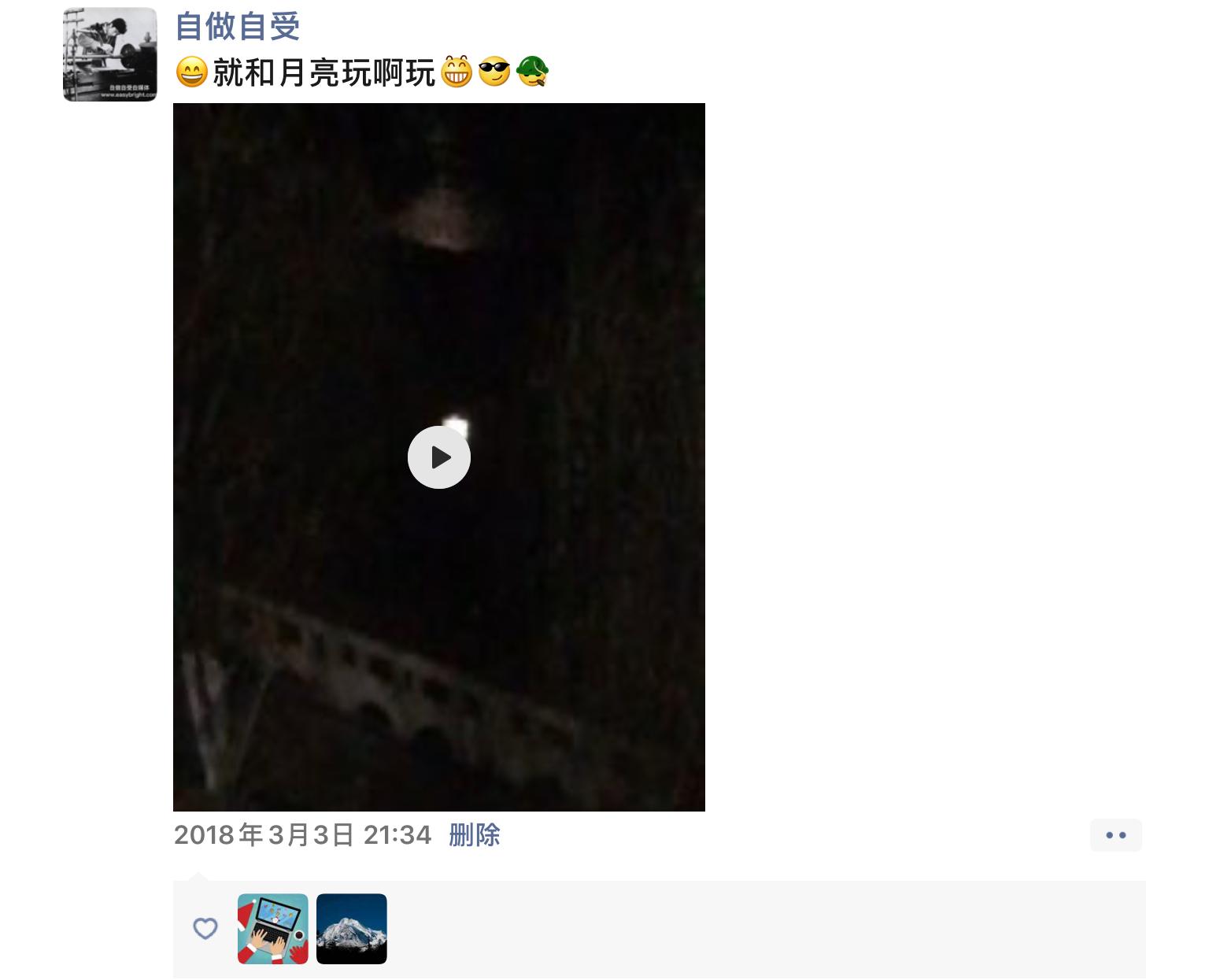This screenshot has height=980, width=1209.
Task: Click the green-helmet cigar emoji
Action: coord(532,72)
